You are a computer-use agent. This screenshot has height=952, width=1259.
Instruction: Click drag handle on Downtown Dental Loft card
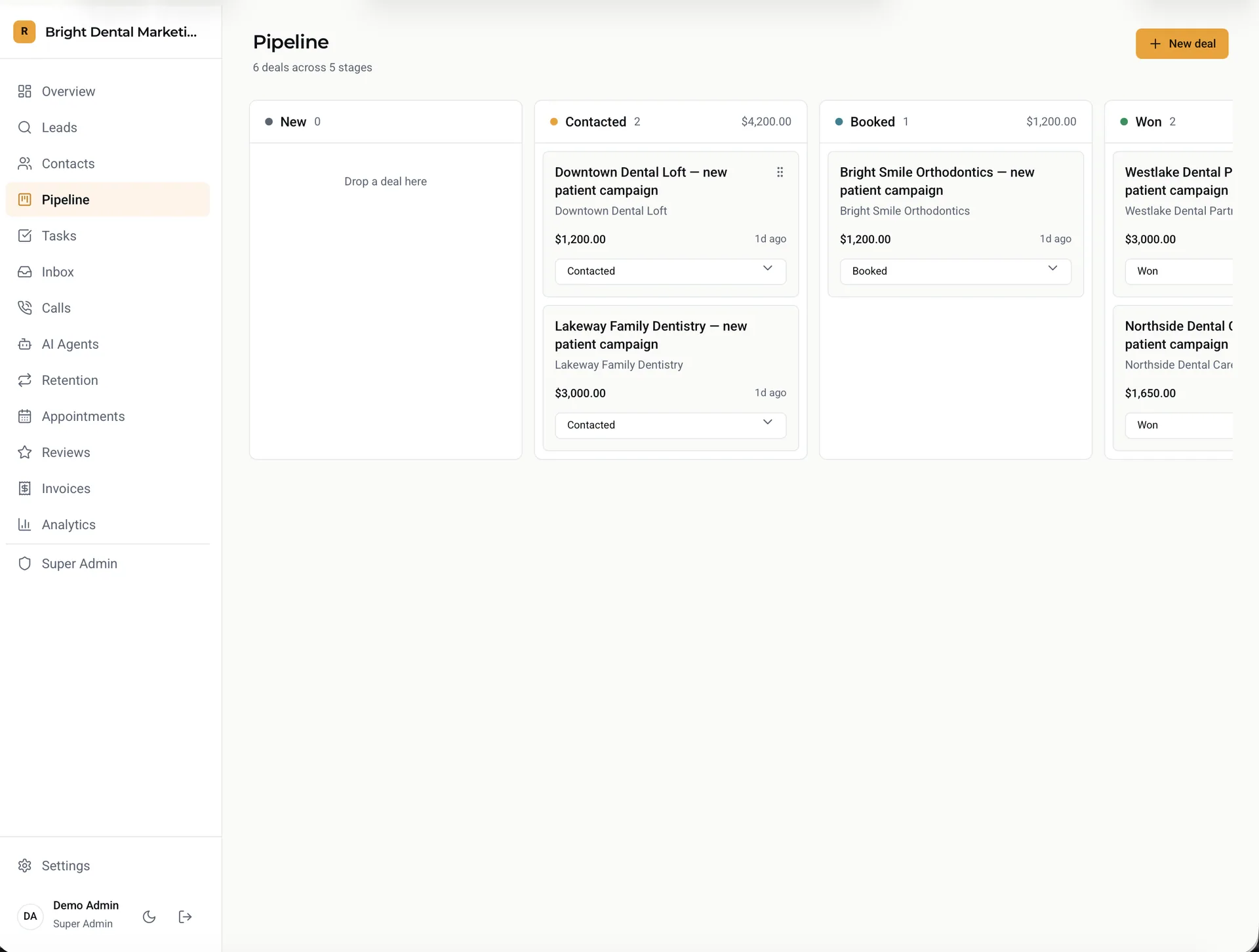click(x=780, y=172)
